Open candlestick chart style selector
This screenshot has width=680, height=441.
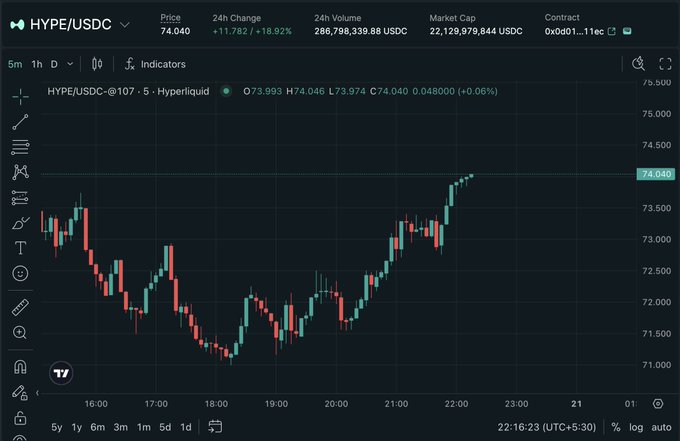tap(97, 64)
